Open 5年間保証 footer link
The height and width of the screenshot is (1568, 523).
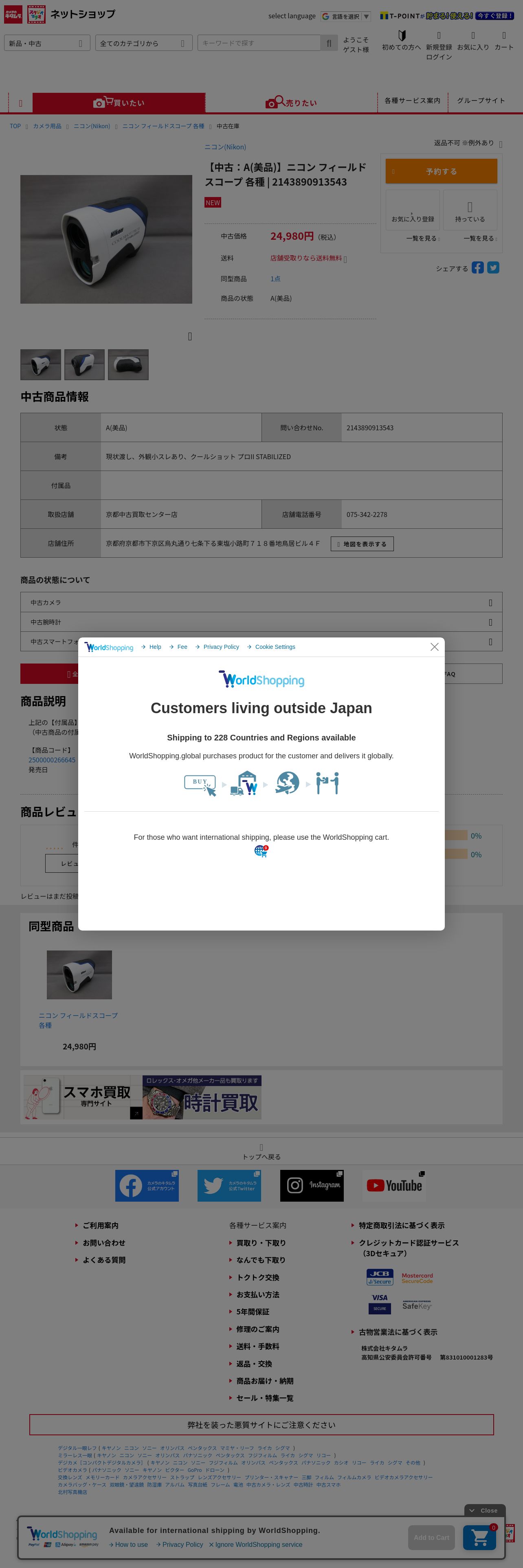(x=253, y=1311)
